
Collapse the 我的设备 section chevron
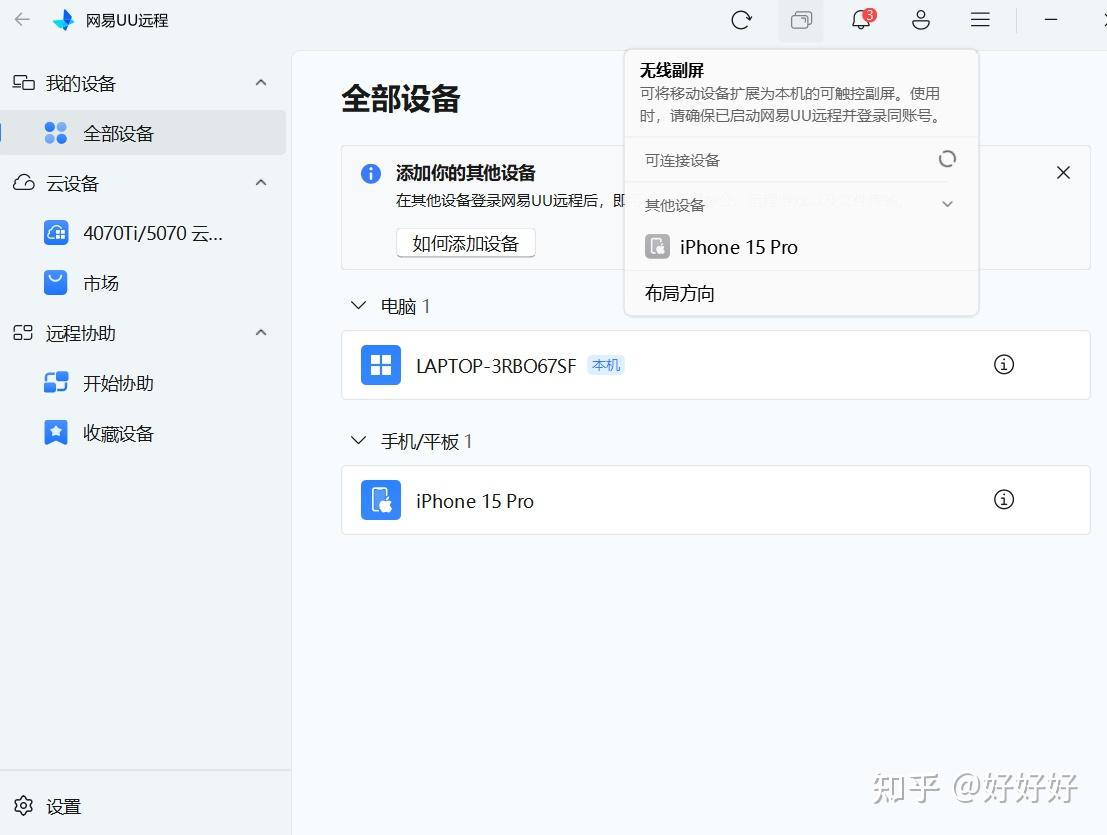[261, 83]
